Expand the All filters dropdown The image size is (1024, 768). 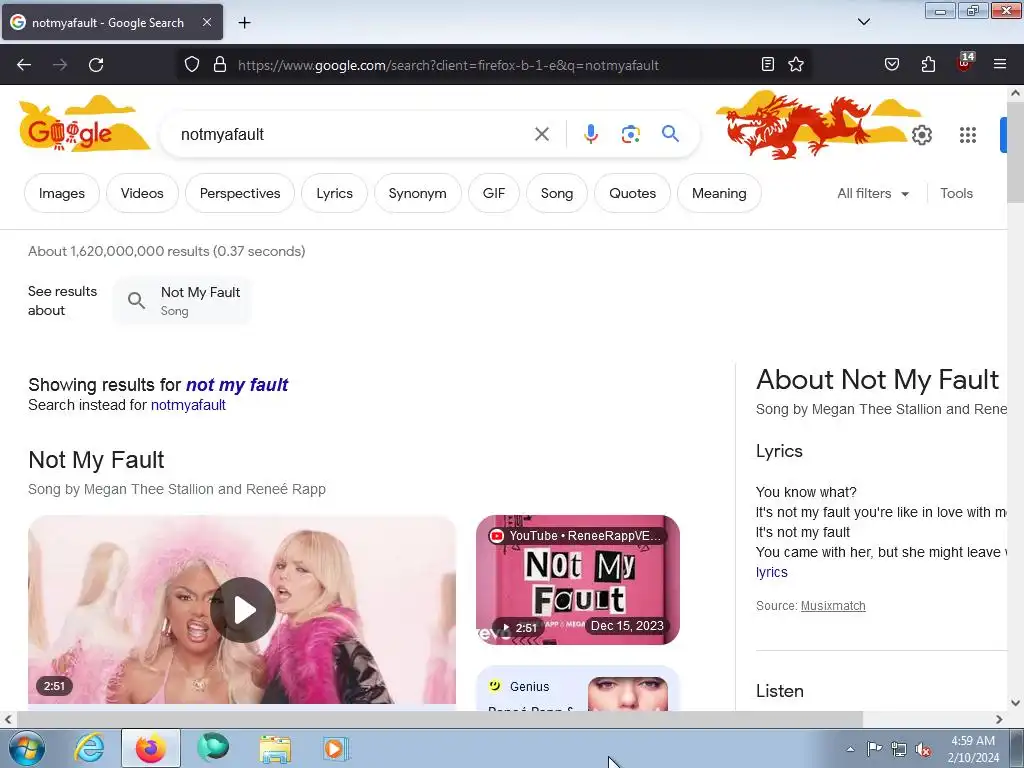873,193
